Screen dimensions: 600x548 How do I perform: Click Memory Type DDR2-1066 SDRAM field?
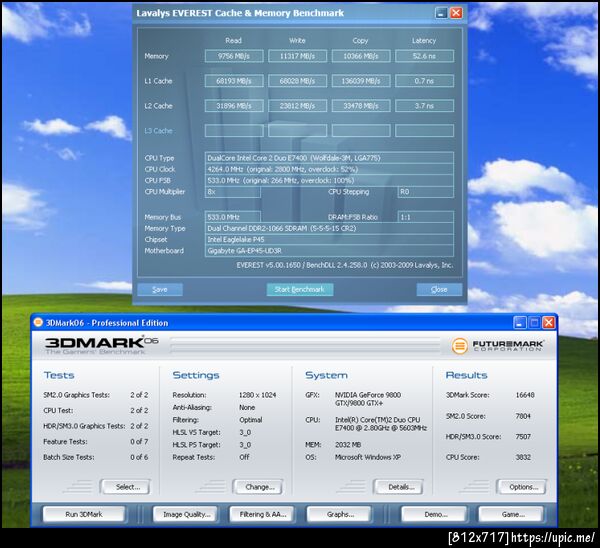329,228
